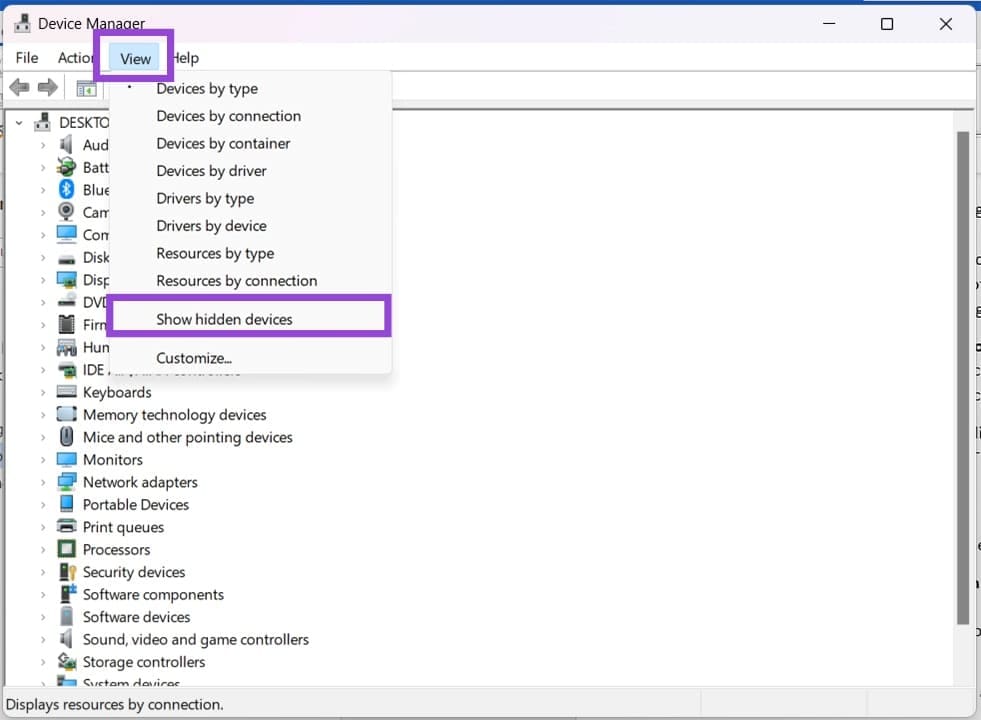Open the Help menu
The height and width of the screenshot is (720, 981).
pyautogui.click(x=186, y=57)
